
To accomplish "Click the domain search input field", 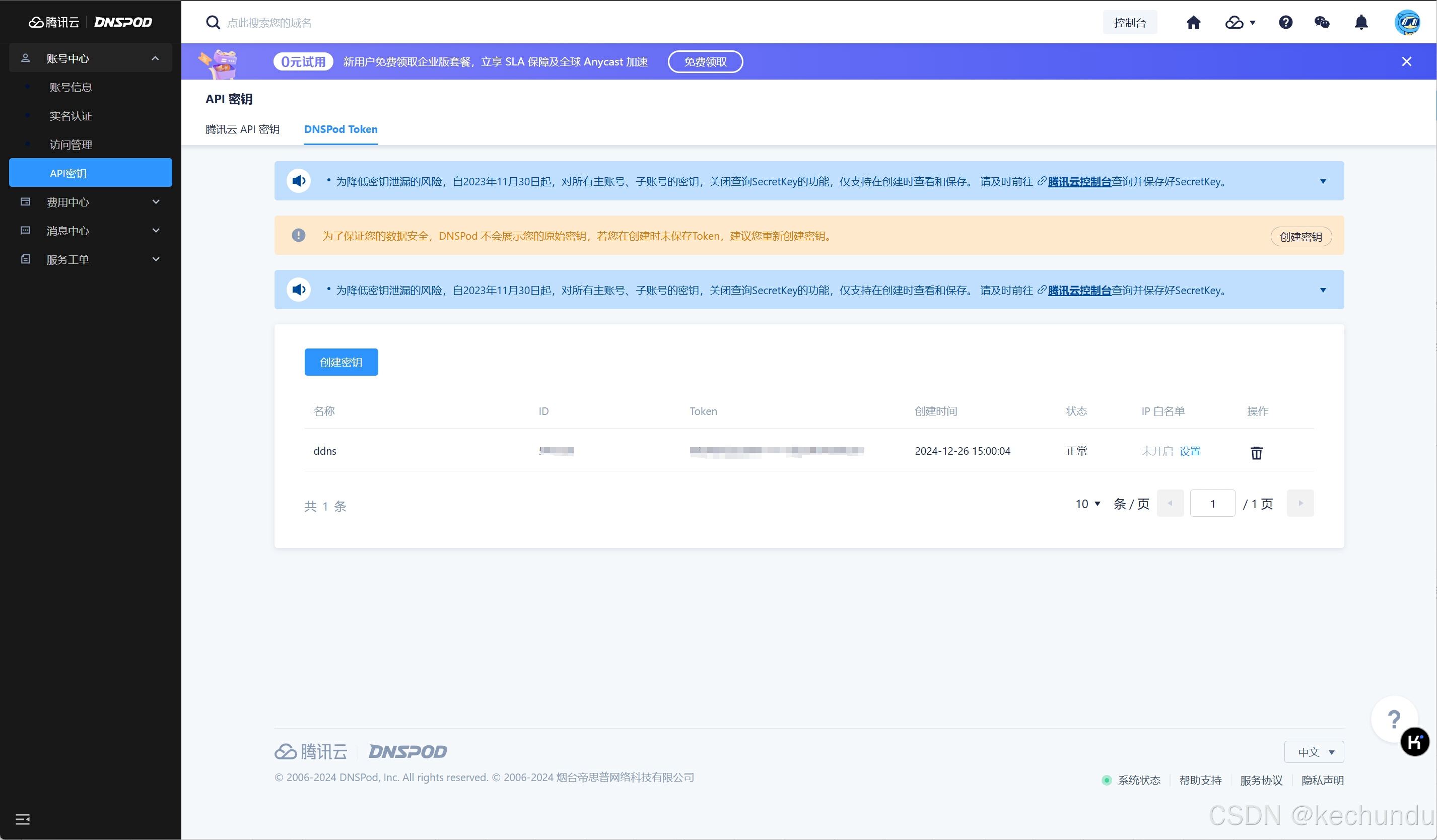I will tap(269, 23).
